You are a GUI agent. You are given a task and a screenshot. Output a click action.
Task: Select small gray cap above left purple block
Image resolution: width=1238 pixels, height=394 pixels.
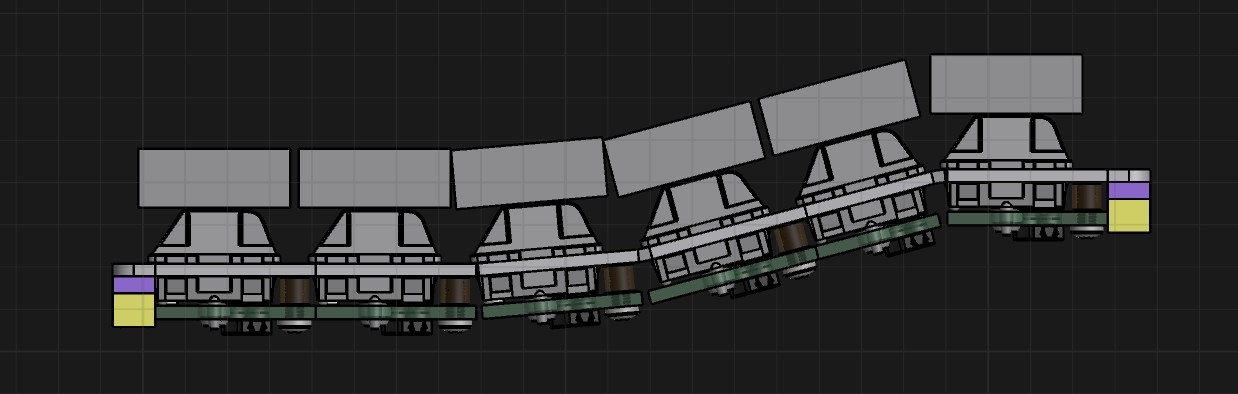pyautogui.click(x=134, y=270)
